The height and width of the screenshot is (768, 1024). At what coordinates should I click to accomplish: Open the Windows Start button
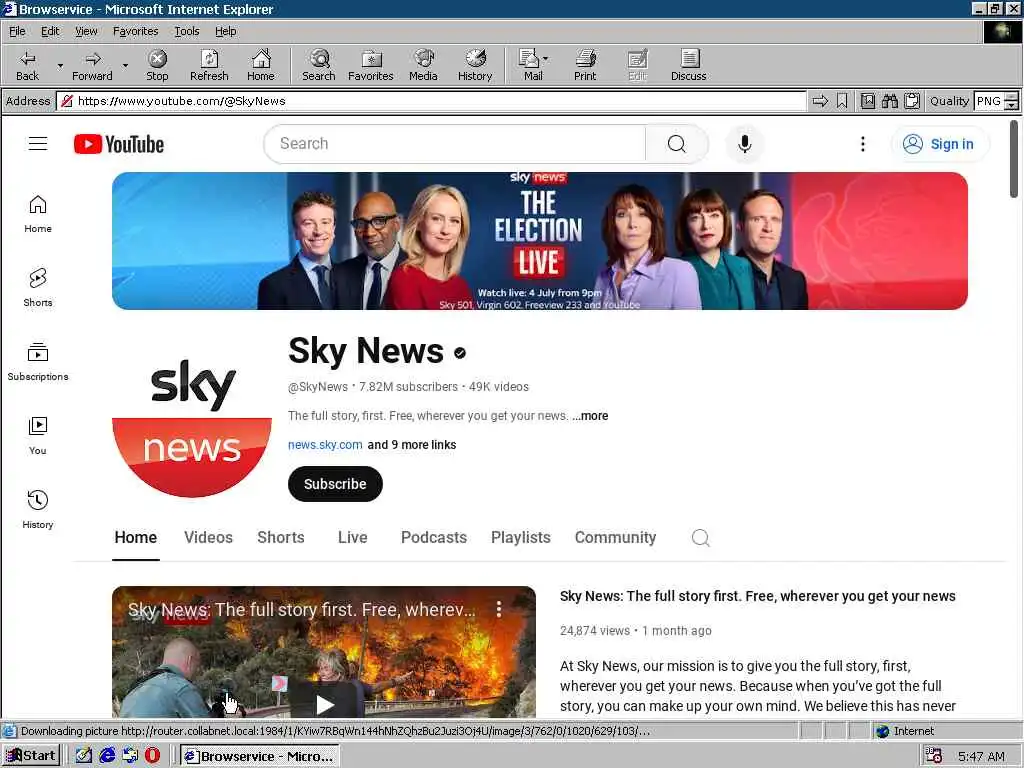[x=31, y=756]
